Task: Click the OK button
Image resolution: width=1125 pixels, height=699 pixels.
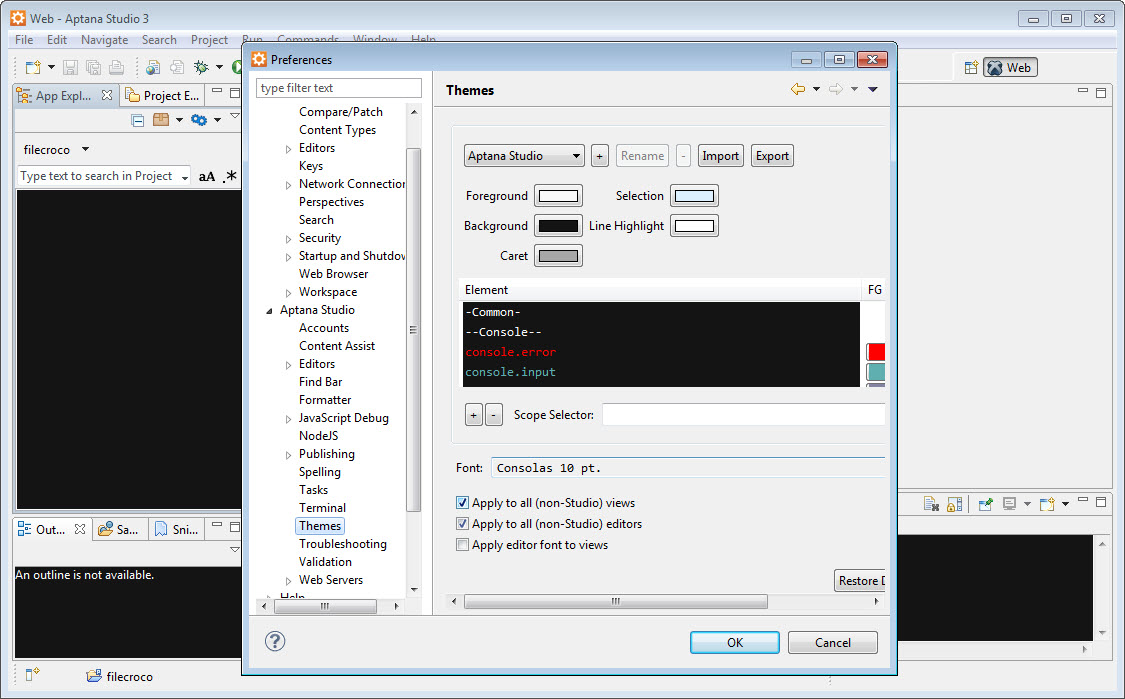Action: [735, 642]
